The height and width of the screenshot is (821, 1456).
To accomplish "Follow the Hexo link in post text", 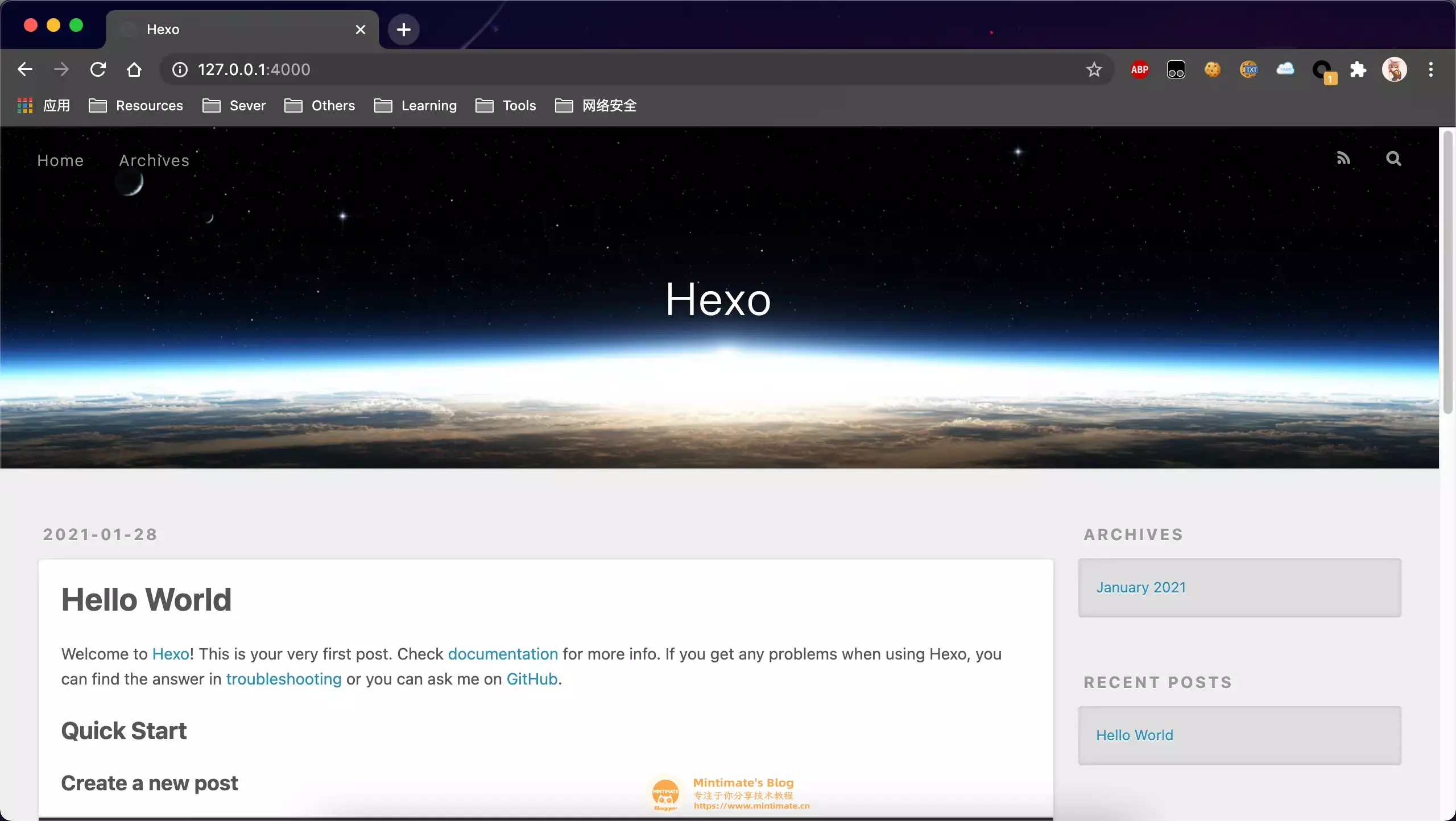I will [171, 654].
